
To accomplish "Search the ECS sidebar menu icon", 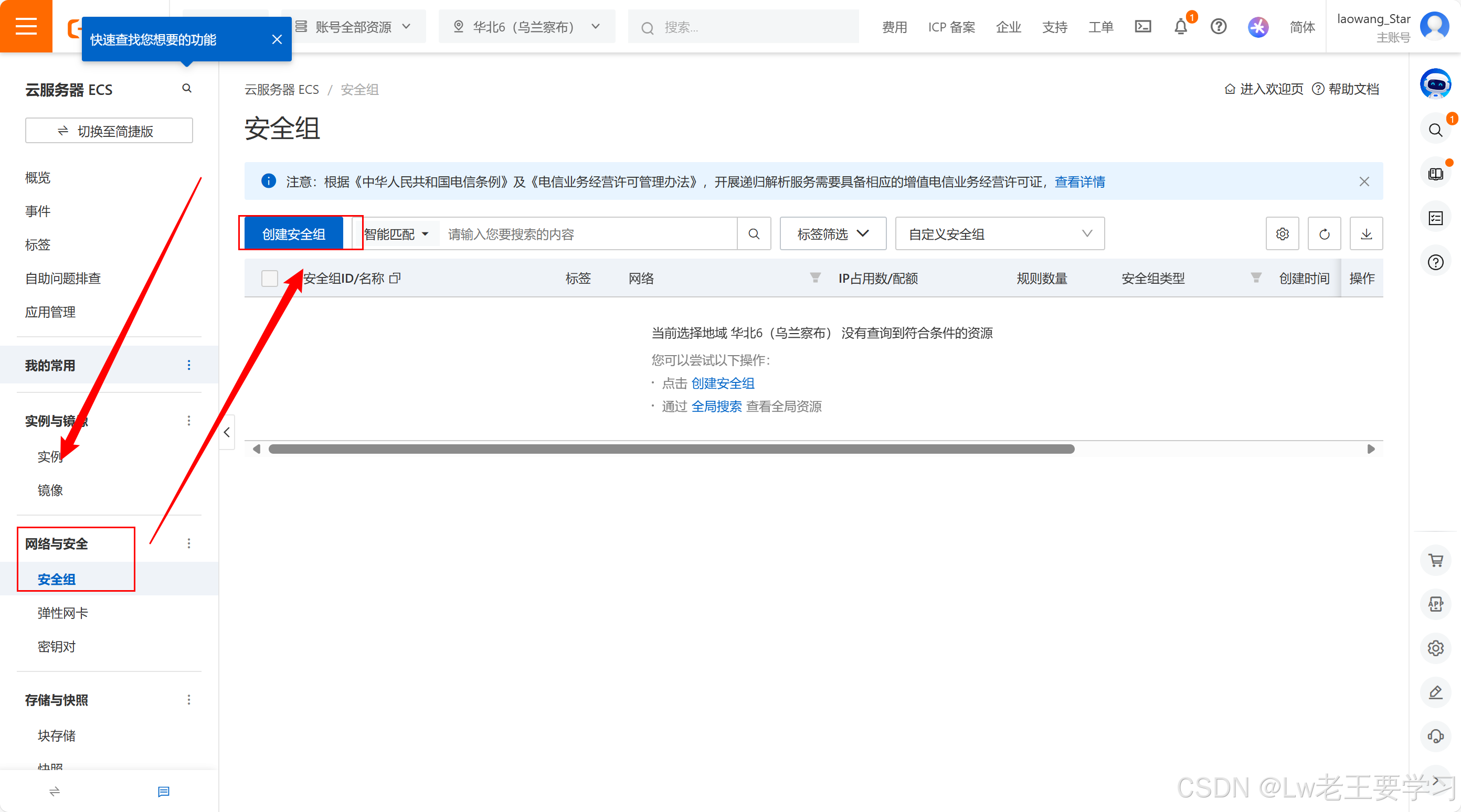I will 187,89.
